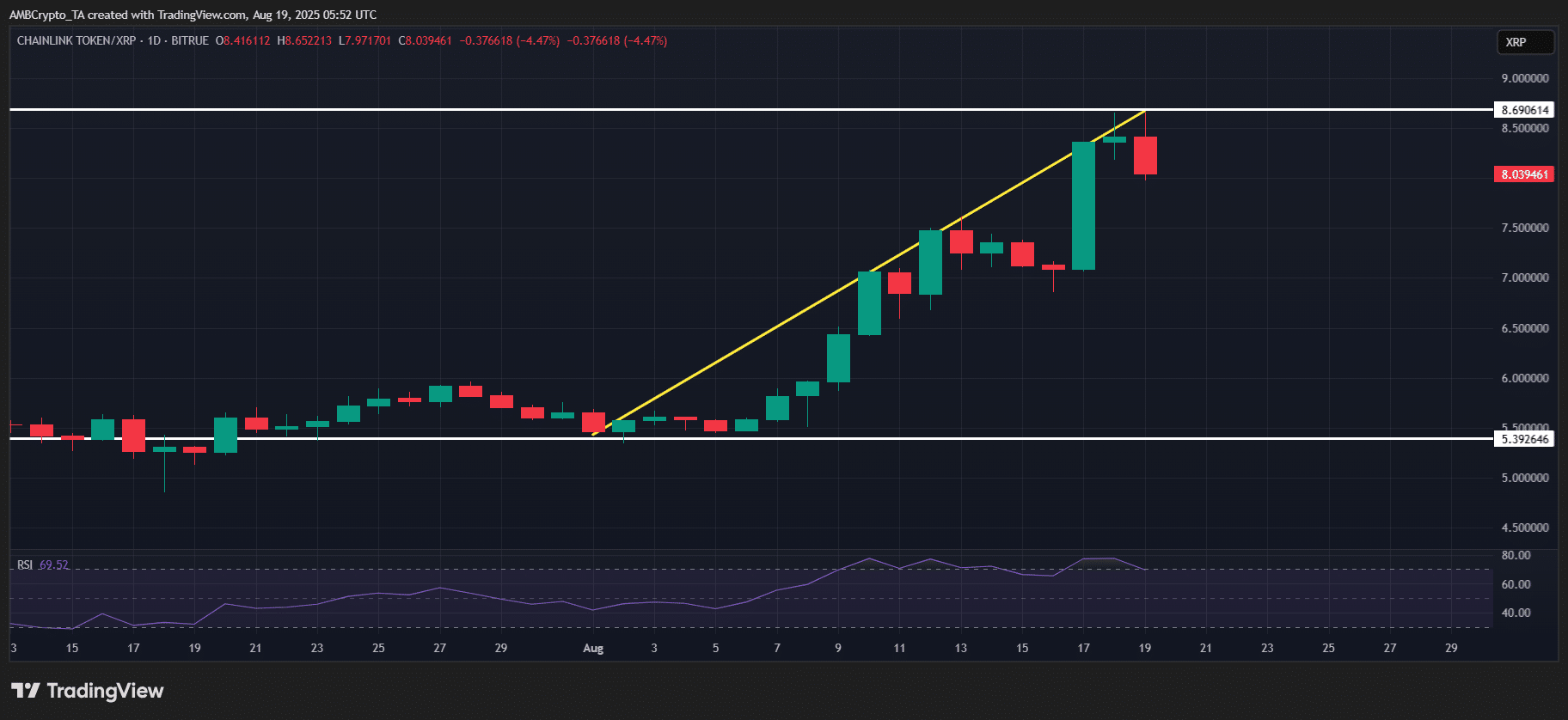Click the red 8.039461 current price tag
The height and width of the screenshot is (720, 1568).
pos(1525,174)
